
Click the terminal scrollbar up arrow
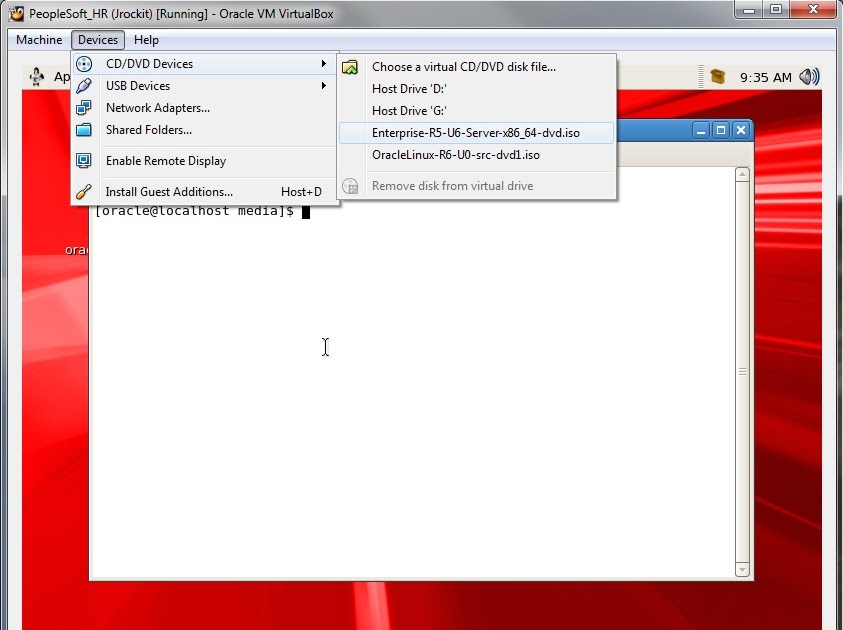742,174
